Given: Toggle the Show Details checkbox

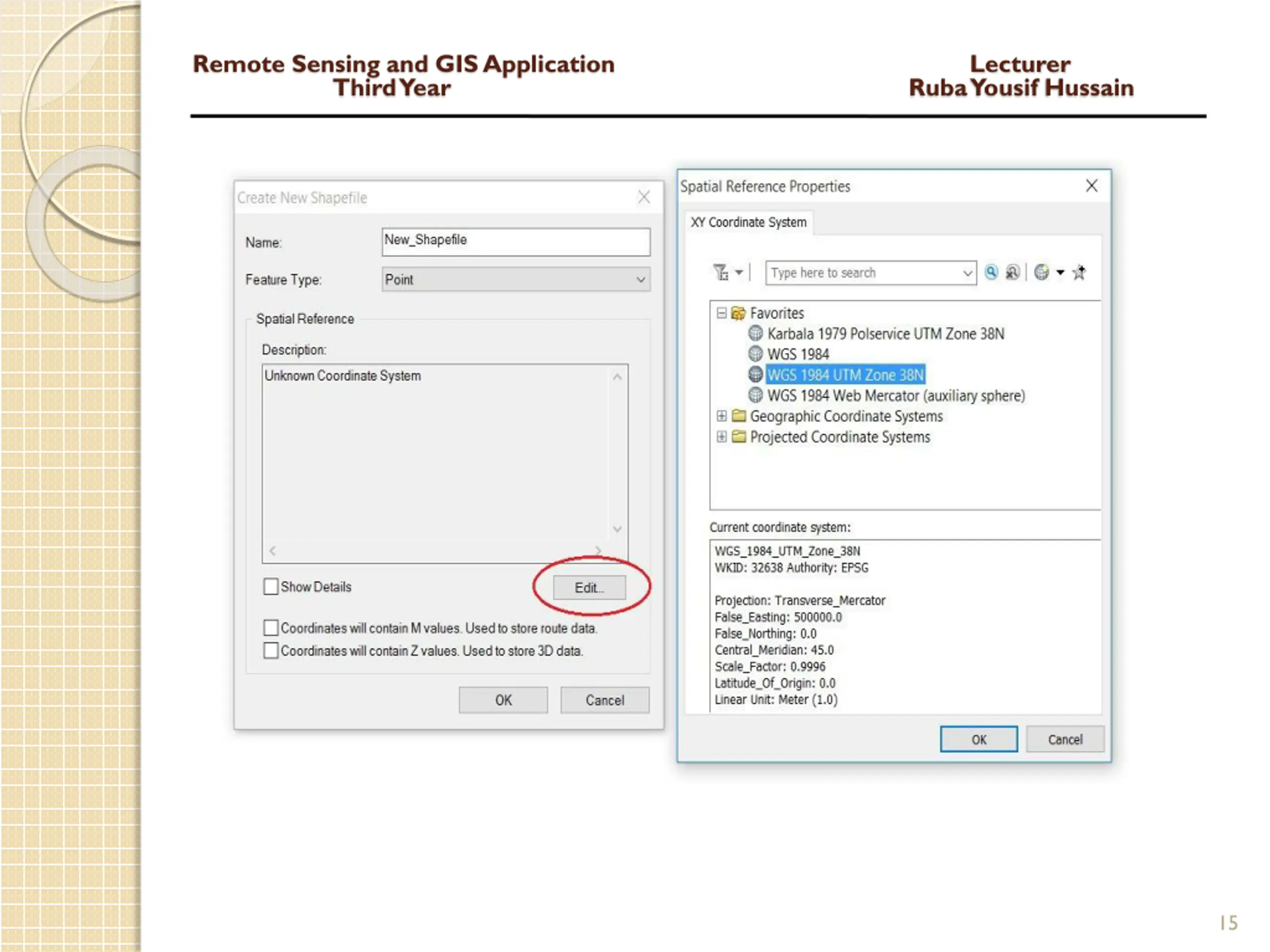Looking at the screenshot, I should 271,587.
